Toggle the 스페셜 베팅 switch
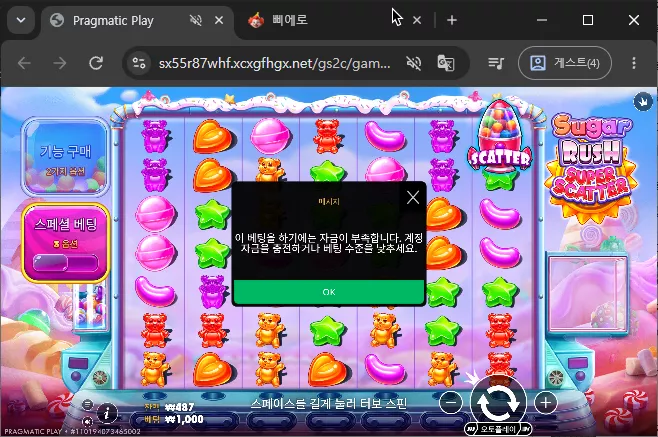The image size is (658, 437). (65, 263)
